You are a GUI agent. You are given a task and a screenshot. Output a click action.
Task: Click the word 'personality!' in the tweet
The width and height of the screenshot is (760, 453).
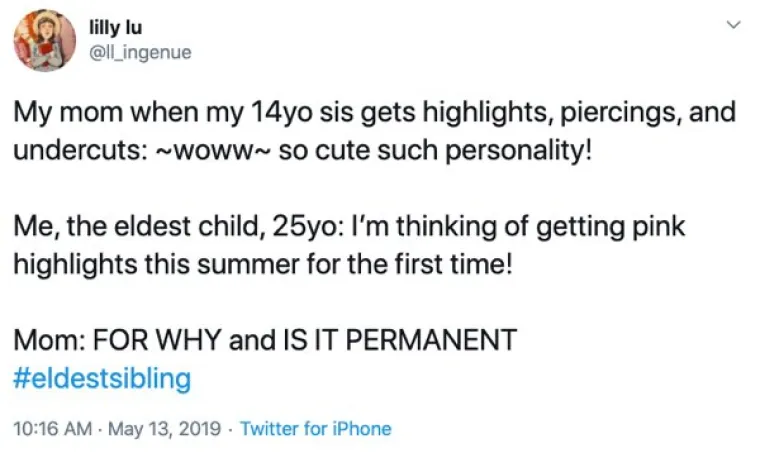coord(519,151)
